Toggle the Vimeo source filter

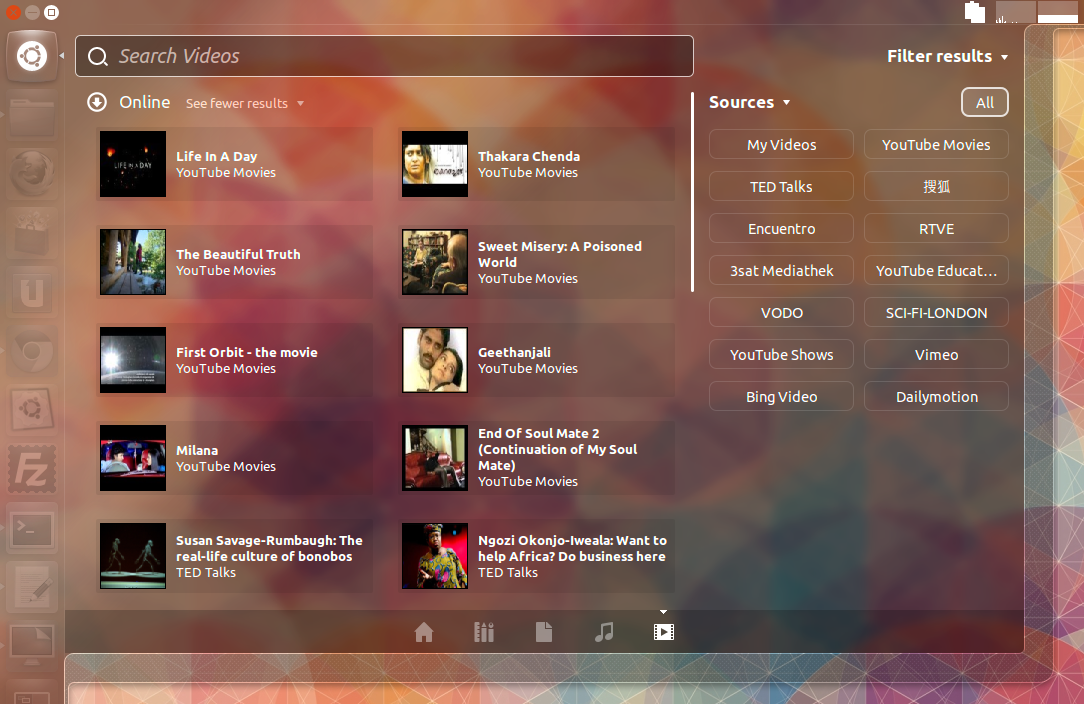[x=936, y=355]
